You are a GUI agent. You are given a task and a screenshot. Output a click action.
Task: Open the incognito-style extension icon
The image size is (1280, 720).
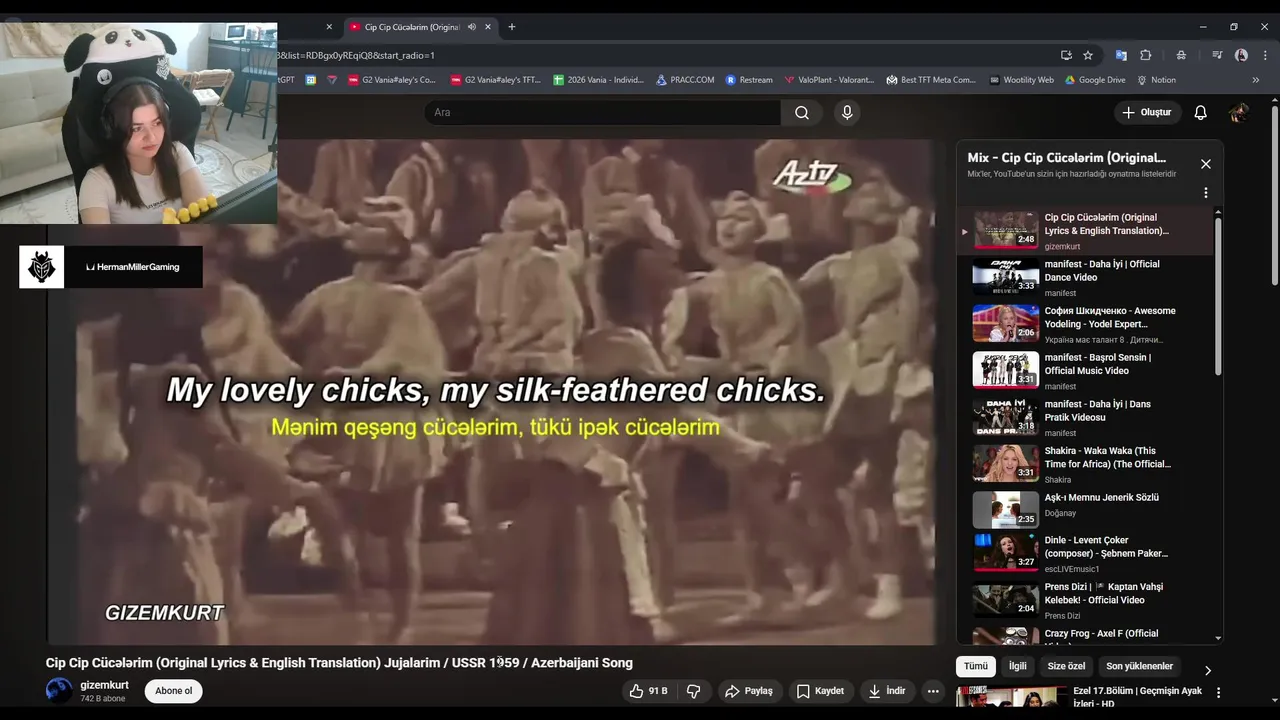pyautogui.click(x=1181, y=55)
